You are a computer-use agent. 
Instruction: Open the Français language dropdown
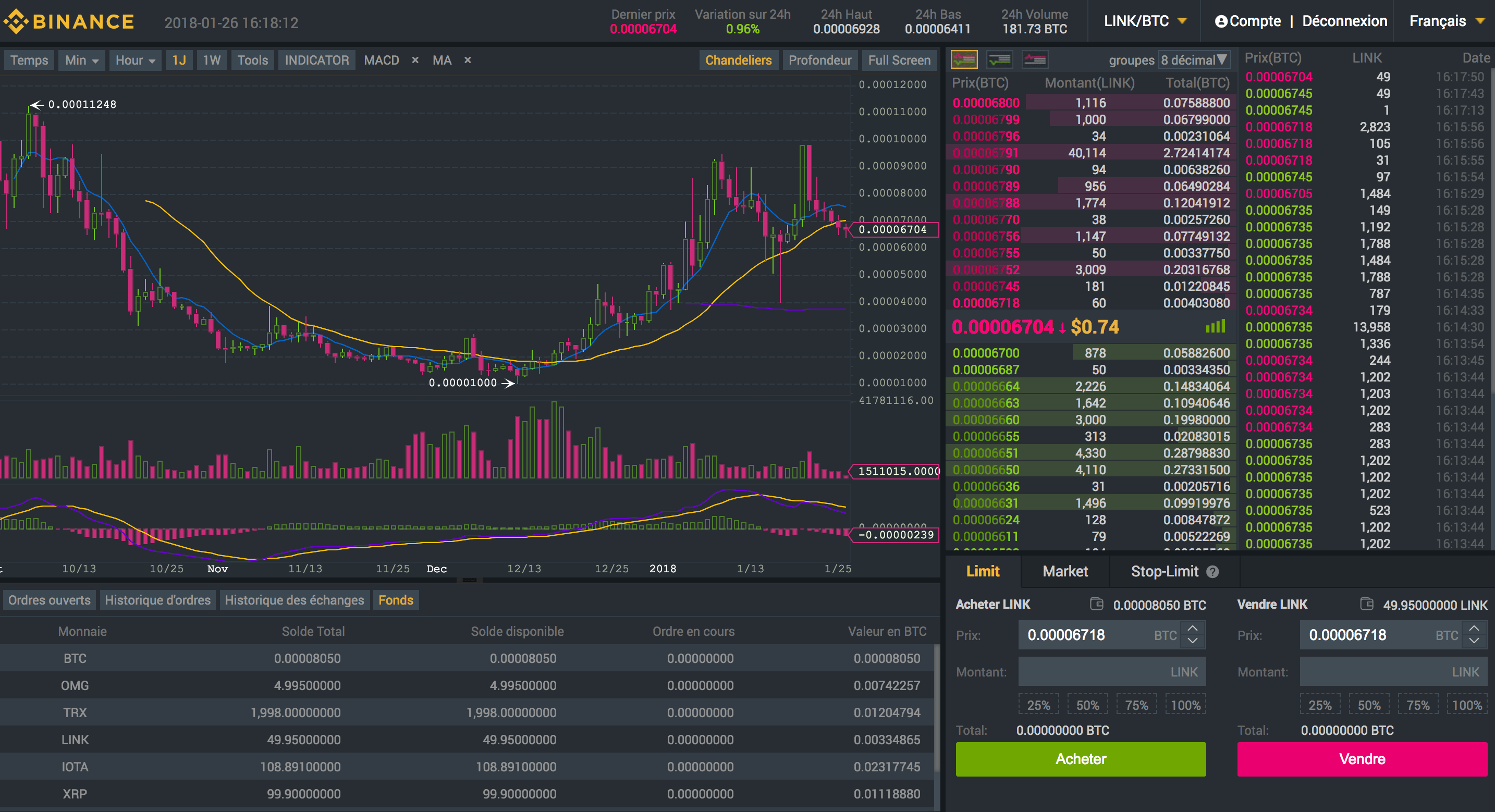click(1448, 21)
